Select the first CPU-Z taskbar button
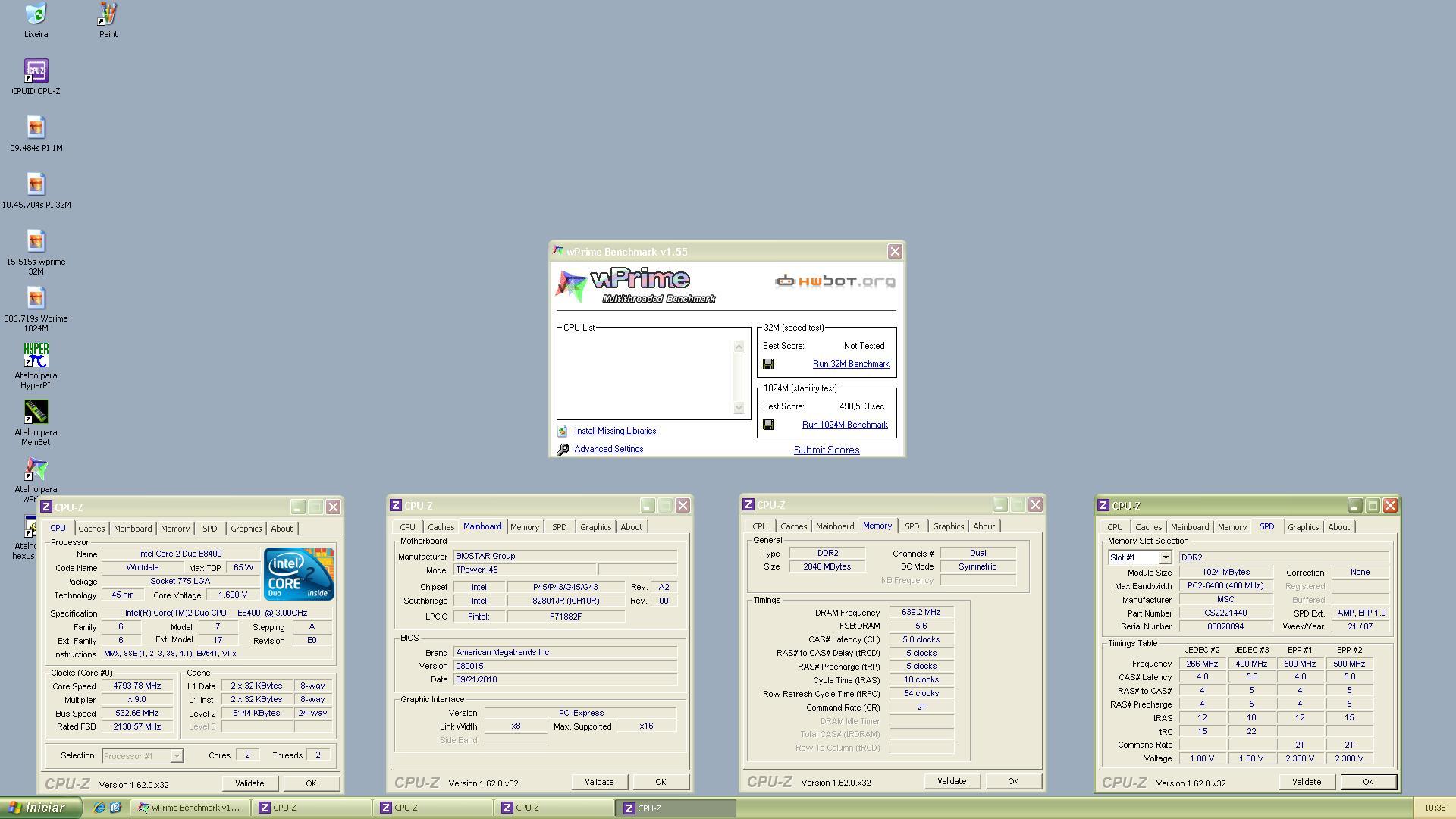This screenshot has width=1456, height=819. 311,808
